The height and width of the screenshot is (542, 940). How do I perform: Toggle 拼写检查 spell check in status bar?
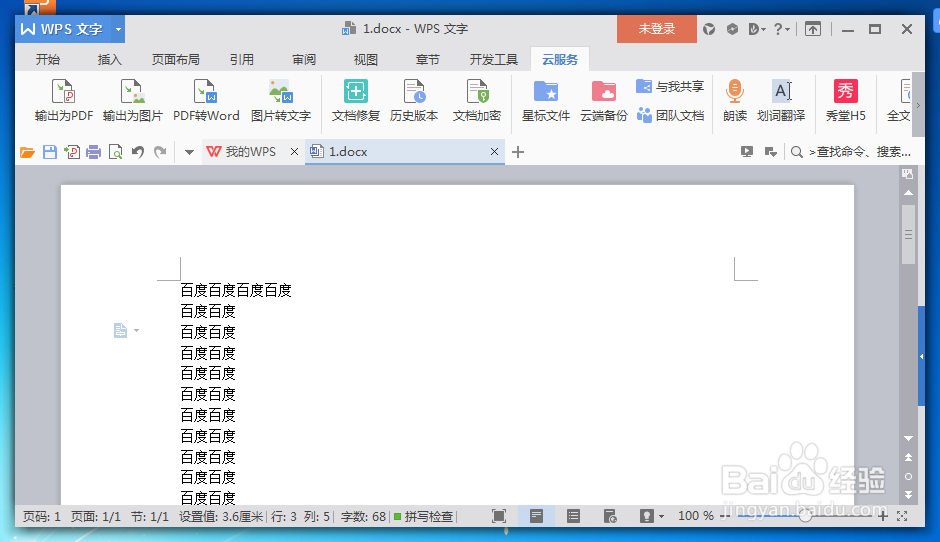tap(424, 516)
